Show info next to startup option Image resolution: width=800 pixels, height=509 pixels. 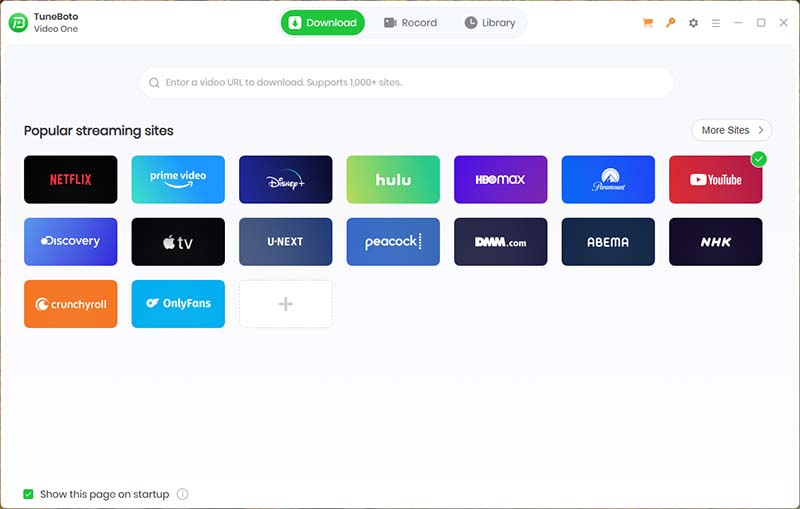pos(182,494)
